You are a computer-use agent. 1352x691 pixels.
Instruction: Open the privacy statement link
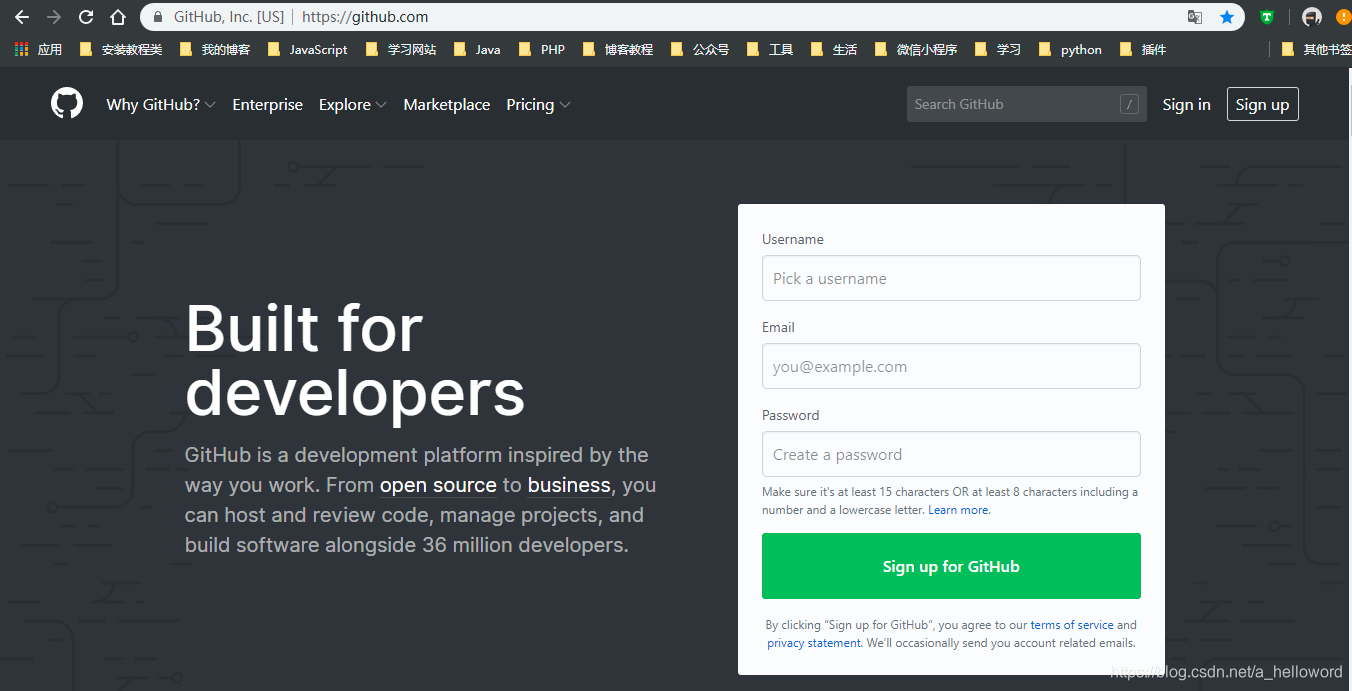pos(813,643)
